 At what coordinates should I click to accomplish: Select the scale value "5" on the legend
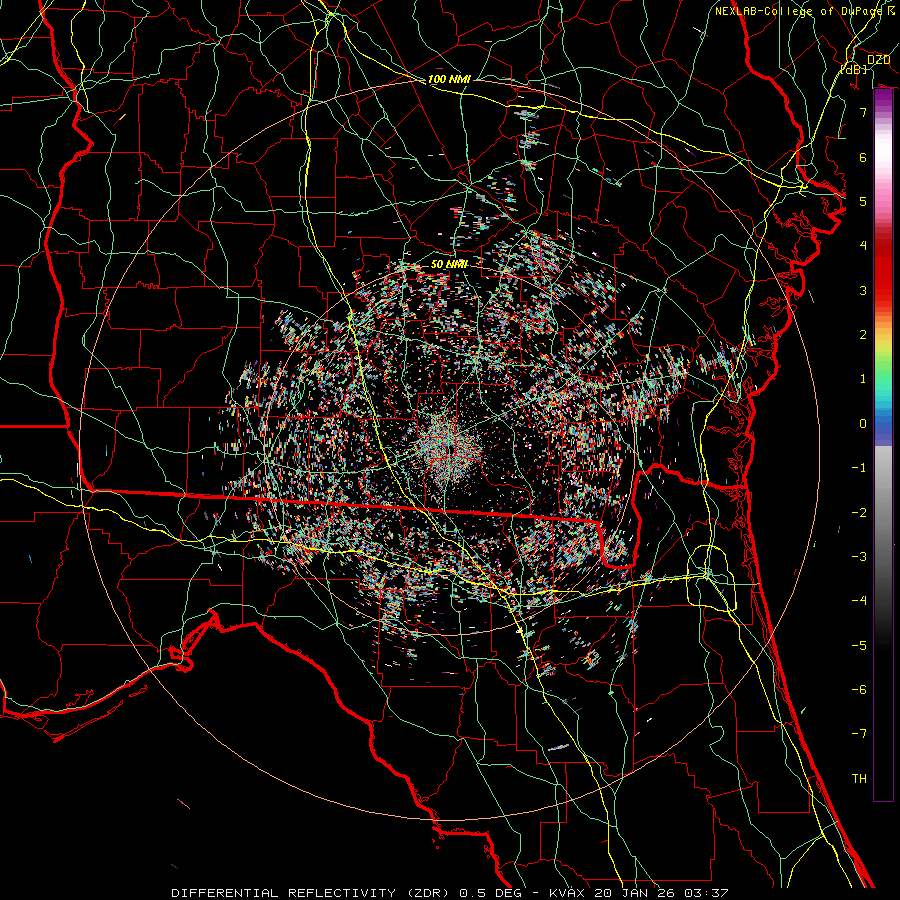tap(863, 201)
